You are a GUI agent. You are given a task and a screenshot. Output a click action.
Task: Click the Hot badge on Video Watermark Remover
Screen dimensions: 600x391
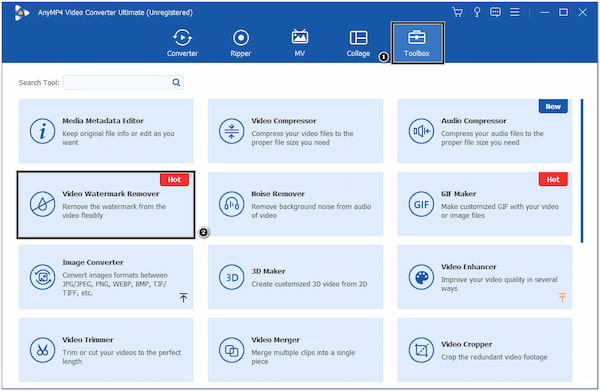coord(174,179)
